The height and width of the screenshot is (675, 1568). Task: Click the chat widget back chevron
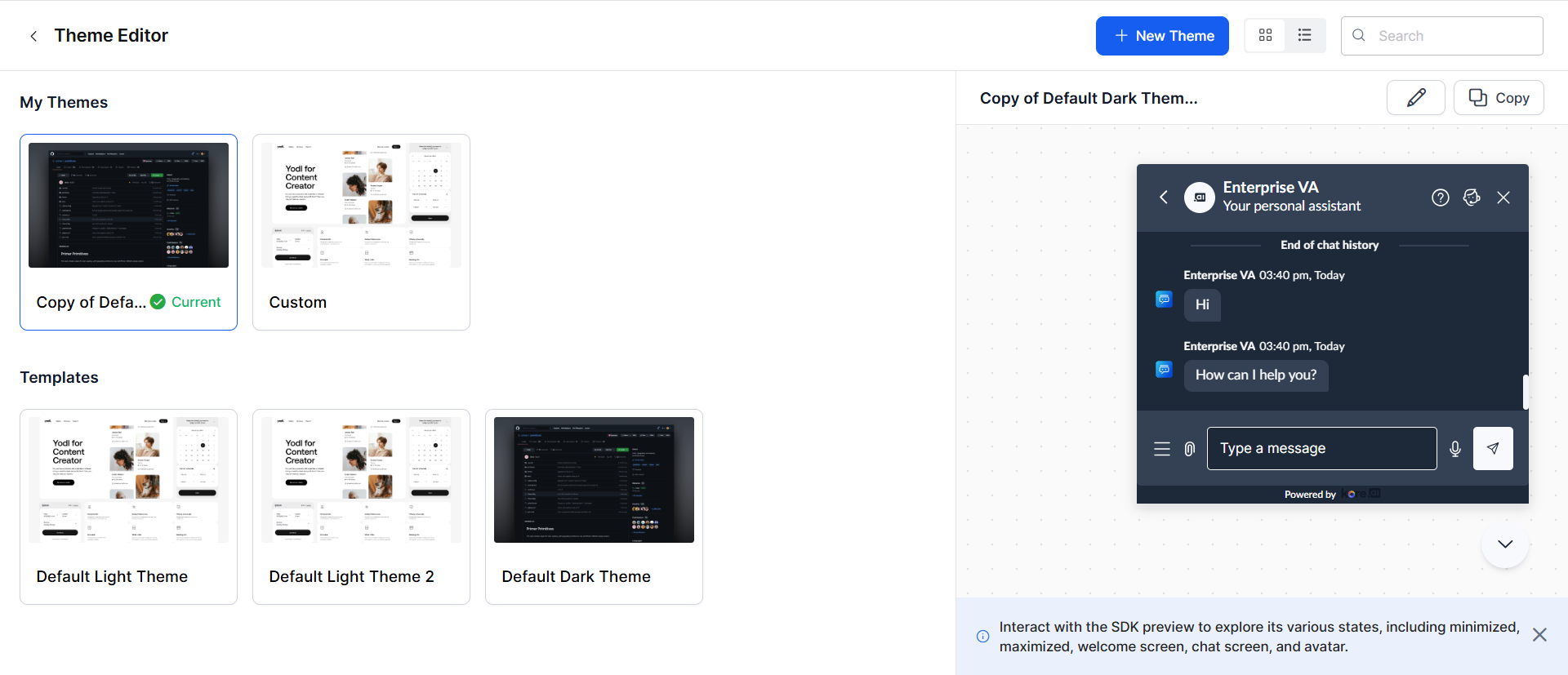(x=1164, y=198)
